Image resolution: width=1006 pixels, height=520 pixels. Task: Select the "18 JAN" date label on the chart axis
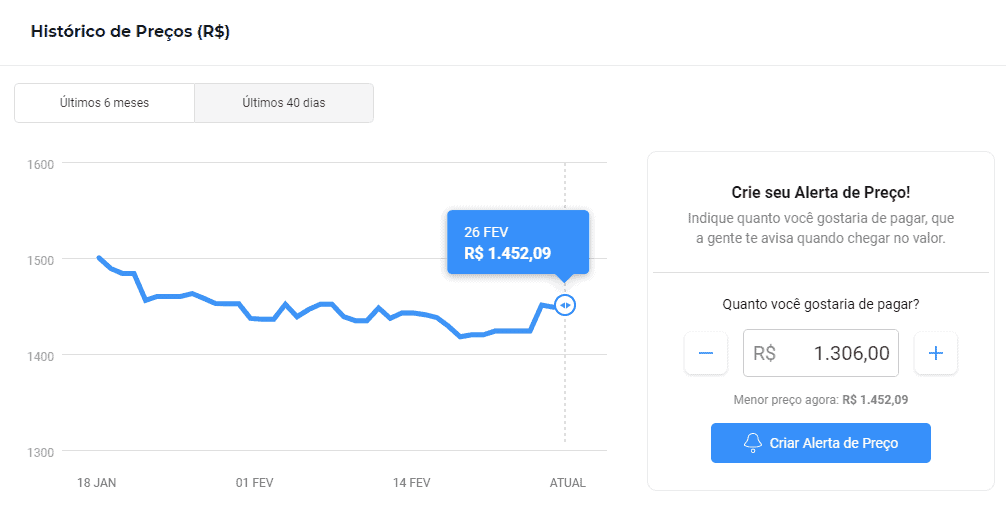click(97, 483)
